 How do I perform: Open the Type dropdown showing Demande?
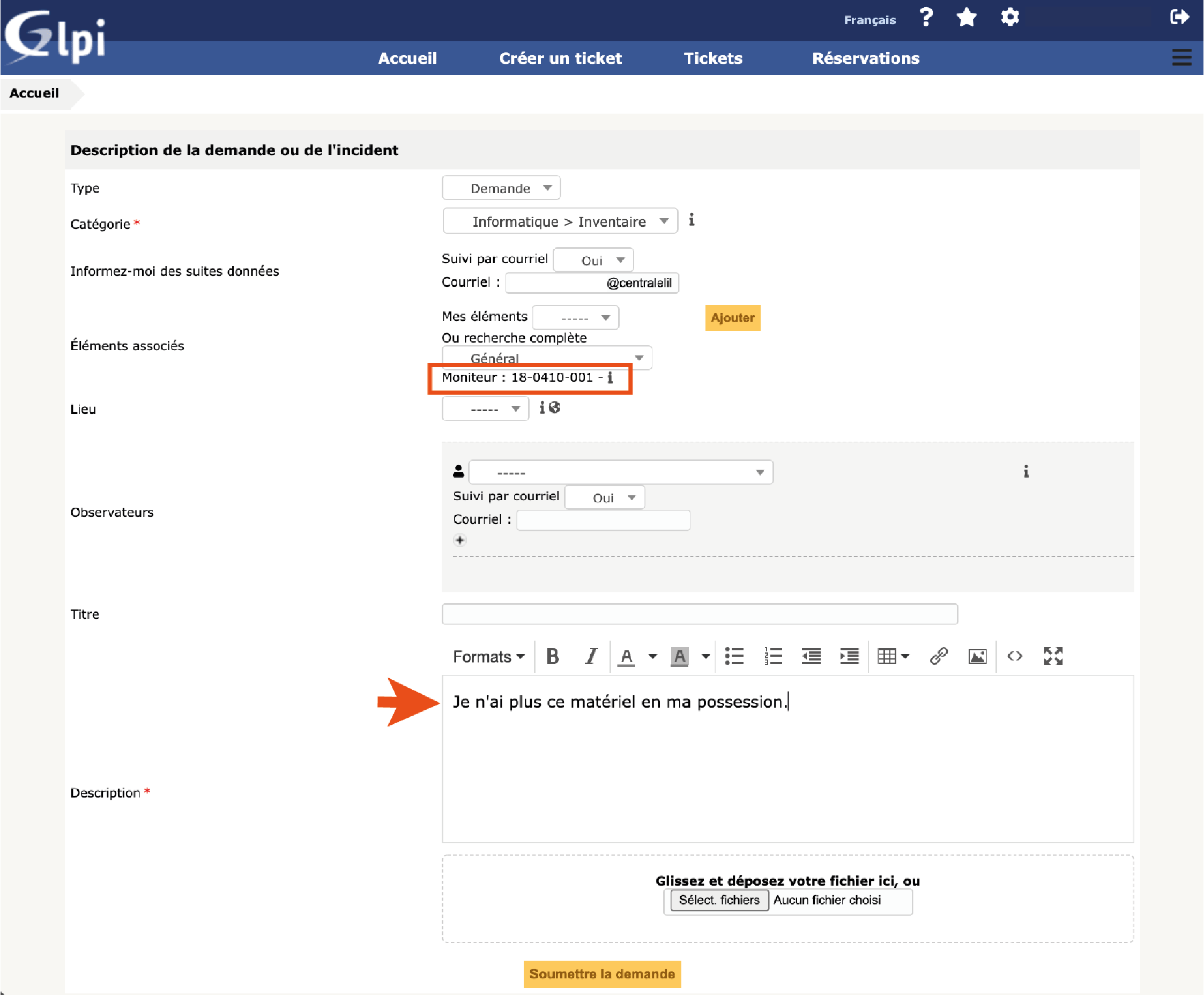coord(501,188)
